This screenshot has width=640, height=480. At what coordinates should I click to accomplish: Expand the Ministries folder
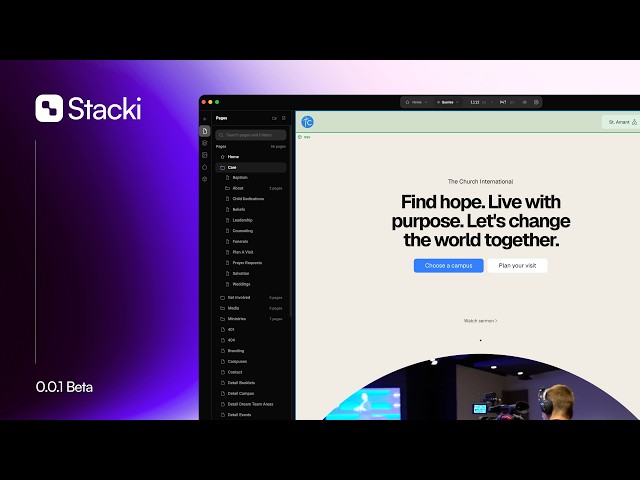tap(251, 319)
